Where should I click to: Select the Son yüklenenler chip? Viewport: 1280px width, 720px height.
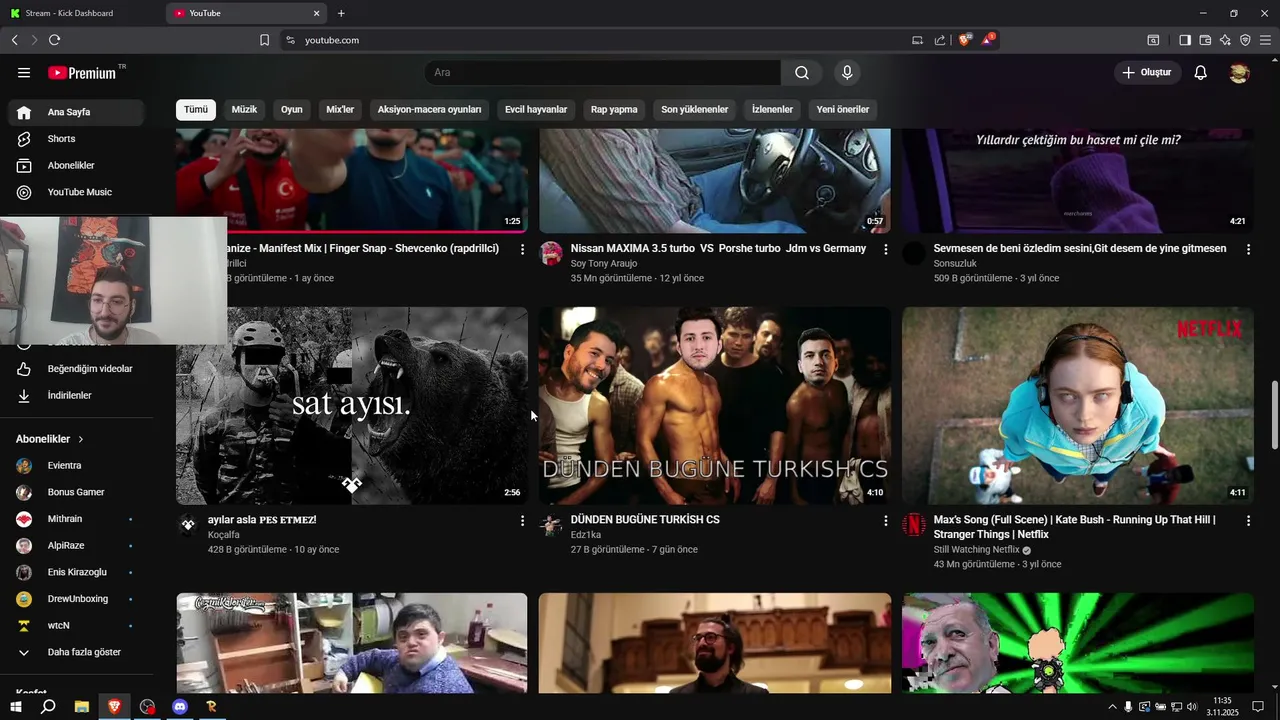(x=695, y=110)
